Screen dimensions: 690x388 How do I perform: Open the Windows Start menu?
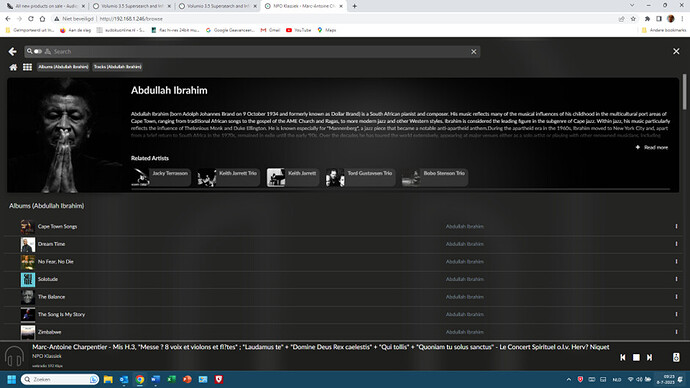(11, 379)
